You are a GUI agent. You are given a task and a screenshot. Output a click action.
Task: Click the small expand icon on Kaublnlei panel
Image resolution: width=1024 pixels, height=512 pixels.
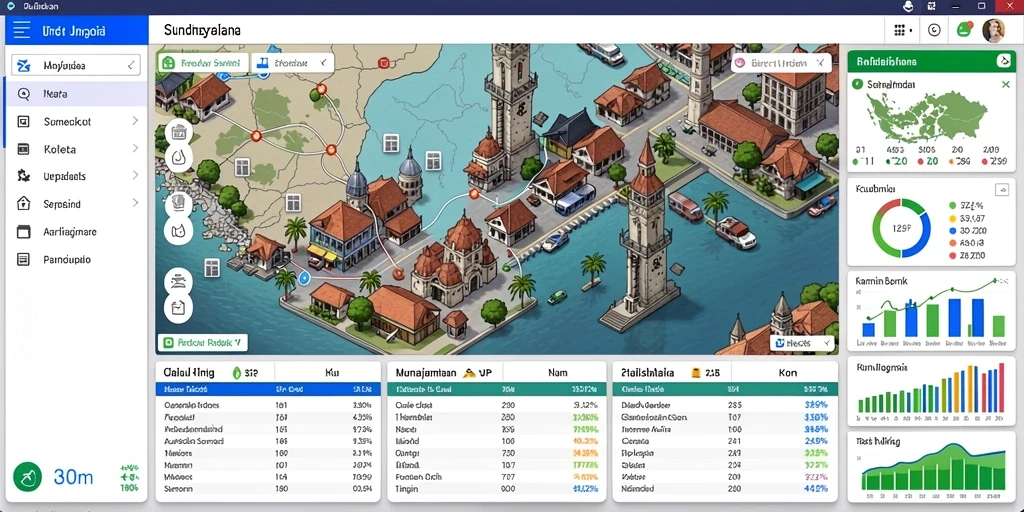(x=1001, y=190)
